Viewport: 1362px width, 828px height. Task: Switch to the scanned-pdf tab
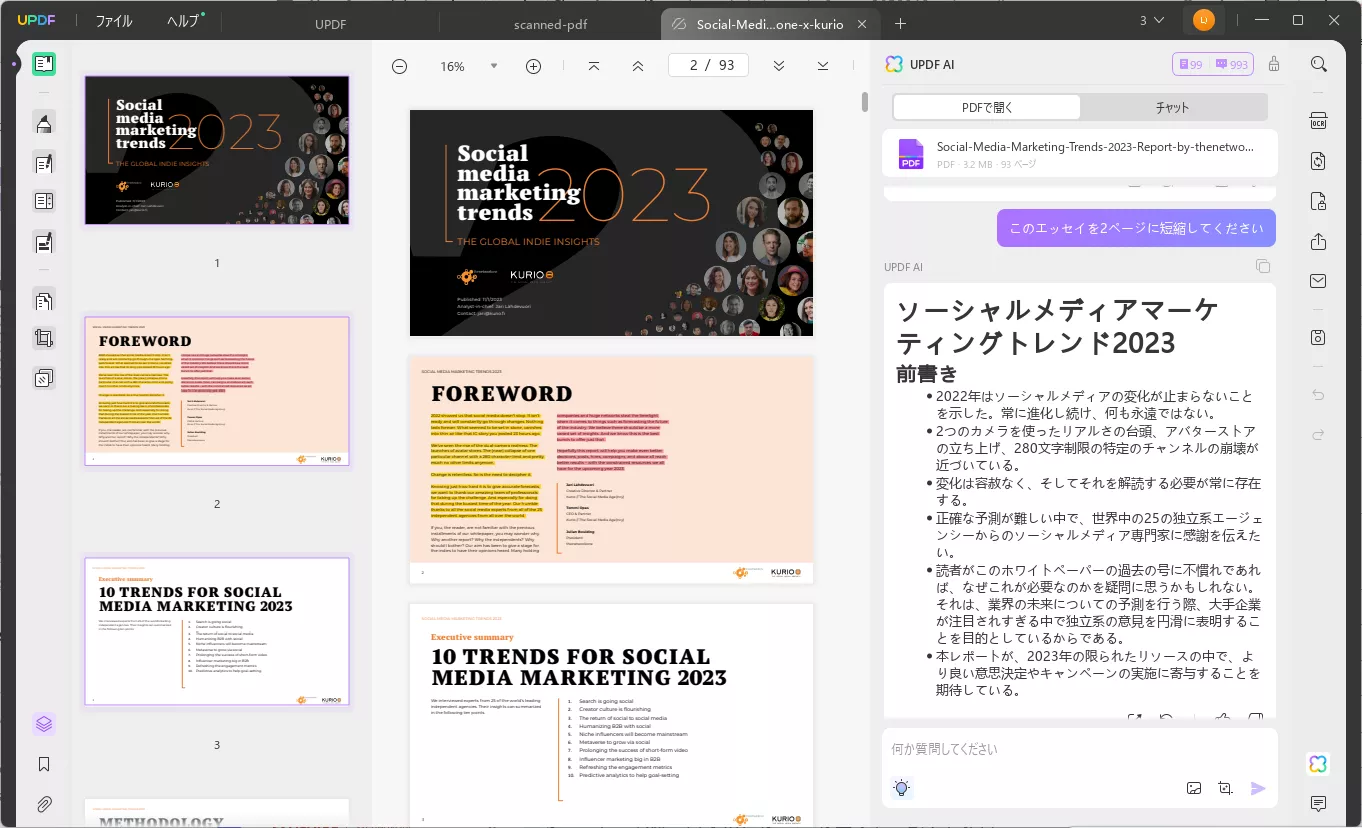(549, 24)
